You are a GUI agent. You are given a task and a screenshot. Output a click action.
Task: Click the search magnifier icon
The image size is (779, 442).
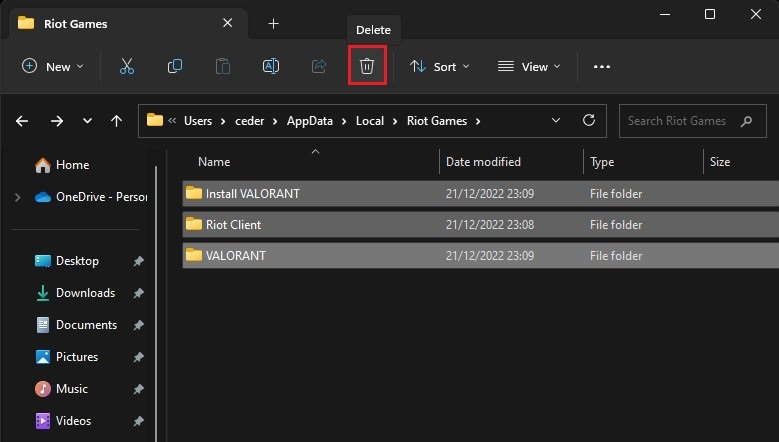[746, 121]
